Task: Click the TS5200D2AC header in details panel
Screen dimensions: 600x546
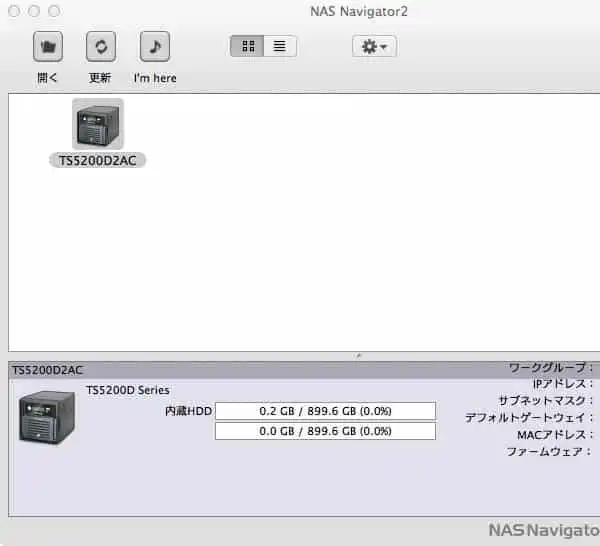Action: pos(47,370)
